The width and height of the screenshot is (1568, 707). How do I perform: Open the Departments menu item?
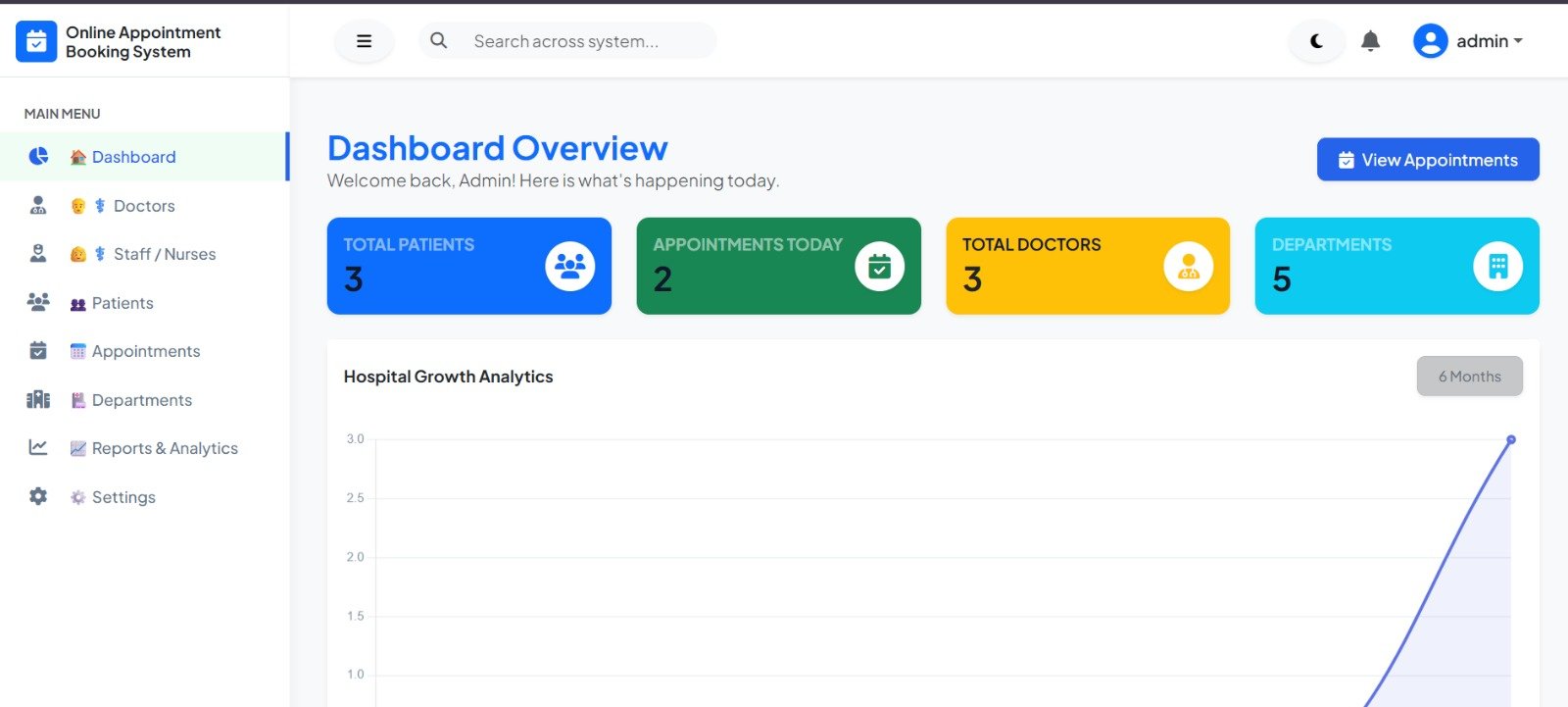144,400
